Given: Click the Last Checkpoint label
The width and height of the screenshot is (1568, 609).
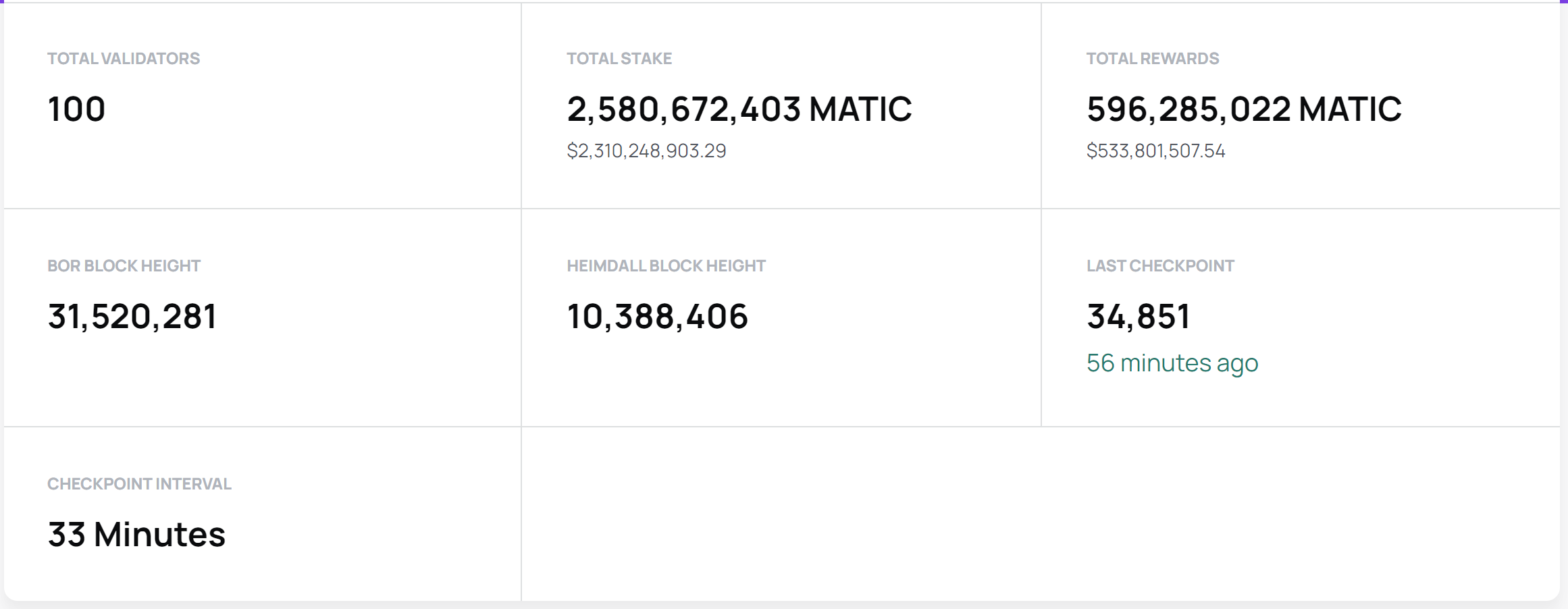Looking at the screenshot, I should [x=1160, y=266].
